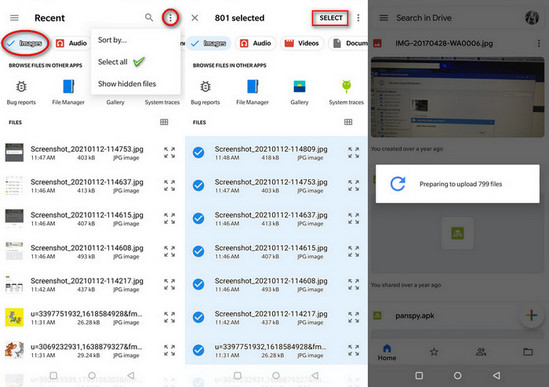Go to Drive Home tab
The image size is (549, 387).
[387, 352]
